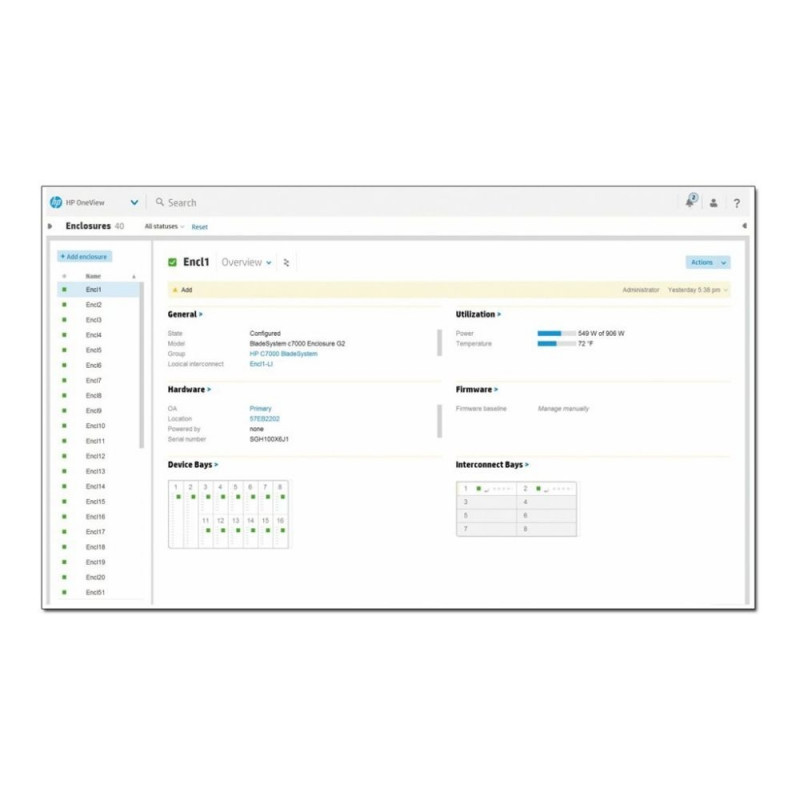Open the notifications bell icon
This screenshot has width=800, height=800.
(690, 202)
